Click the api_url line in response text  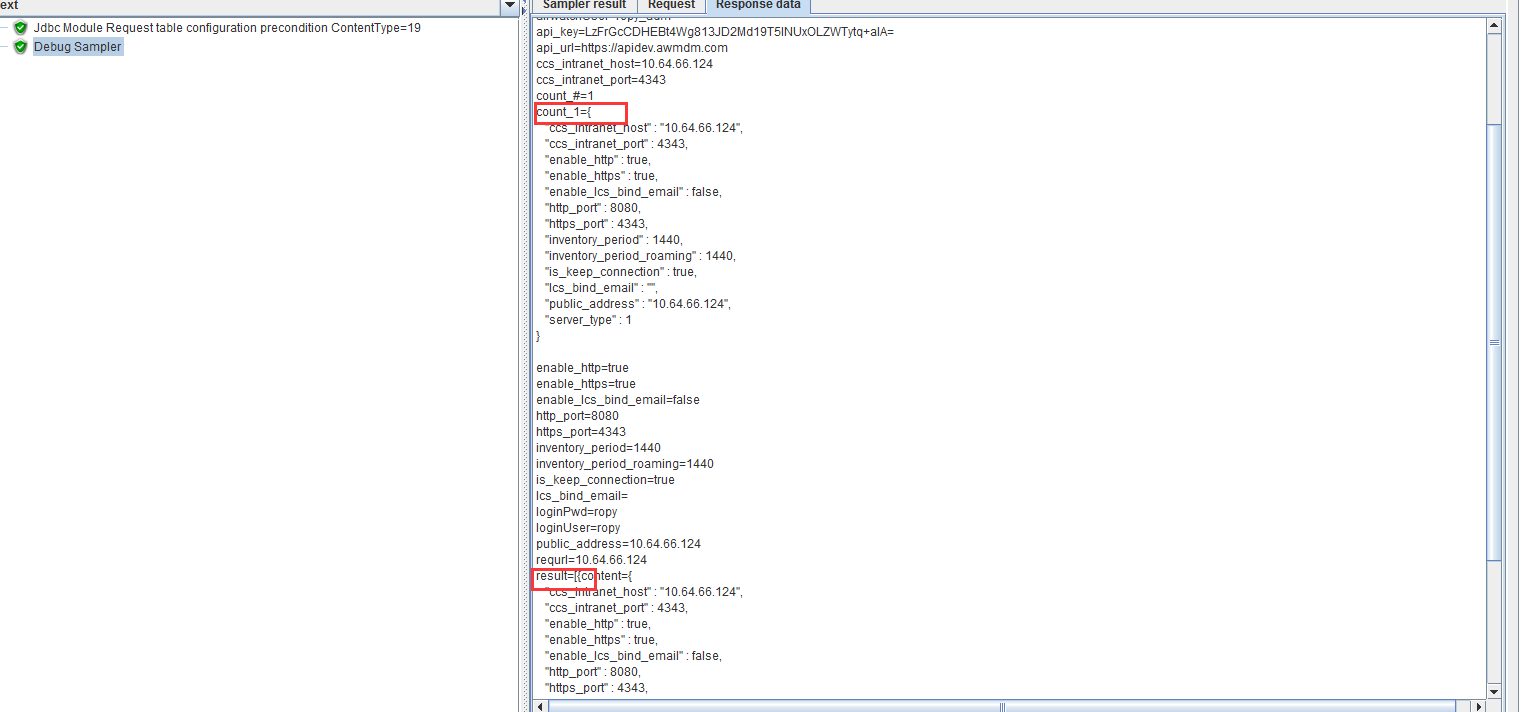[x=631, y=48]
